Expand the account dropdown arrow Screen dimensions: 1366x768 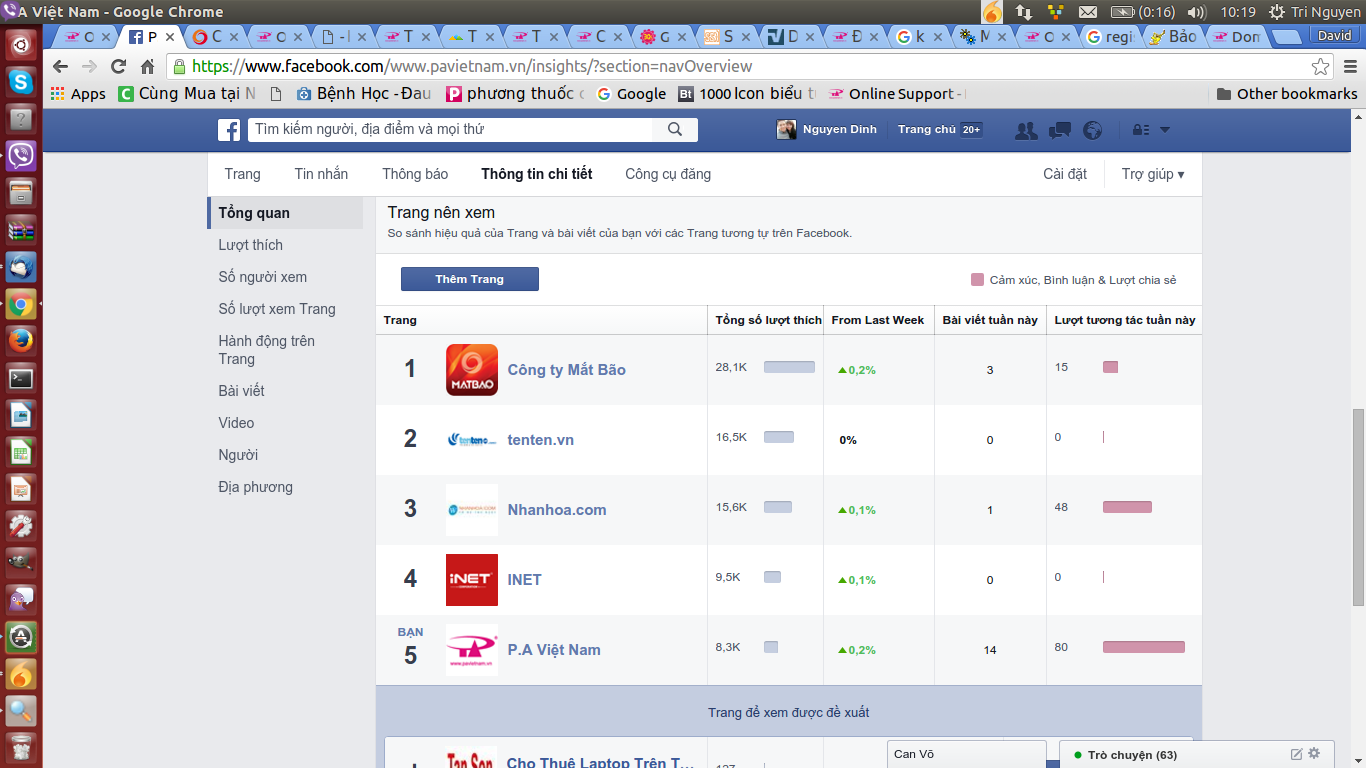(x=1164, y=130)
